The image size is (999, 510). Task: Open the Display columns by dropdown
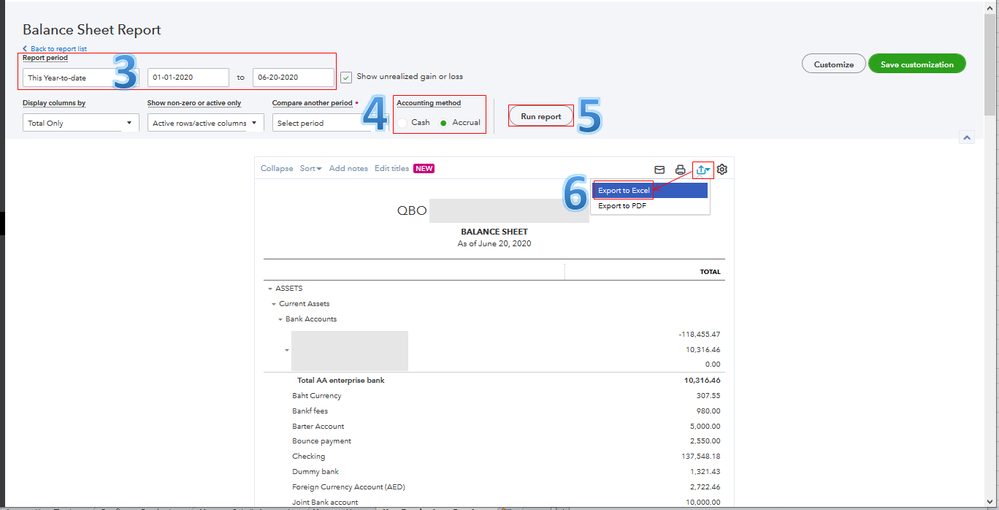coord(81,122)
